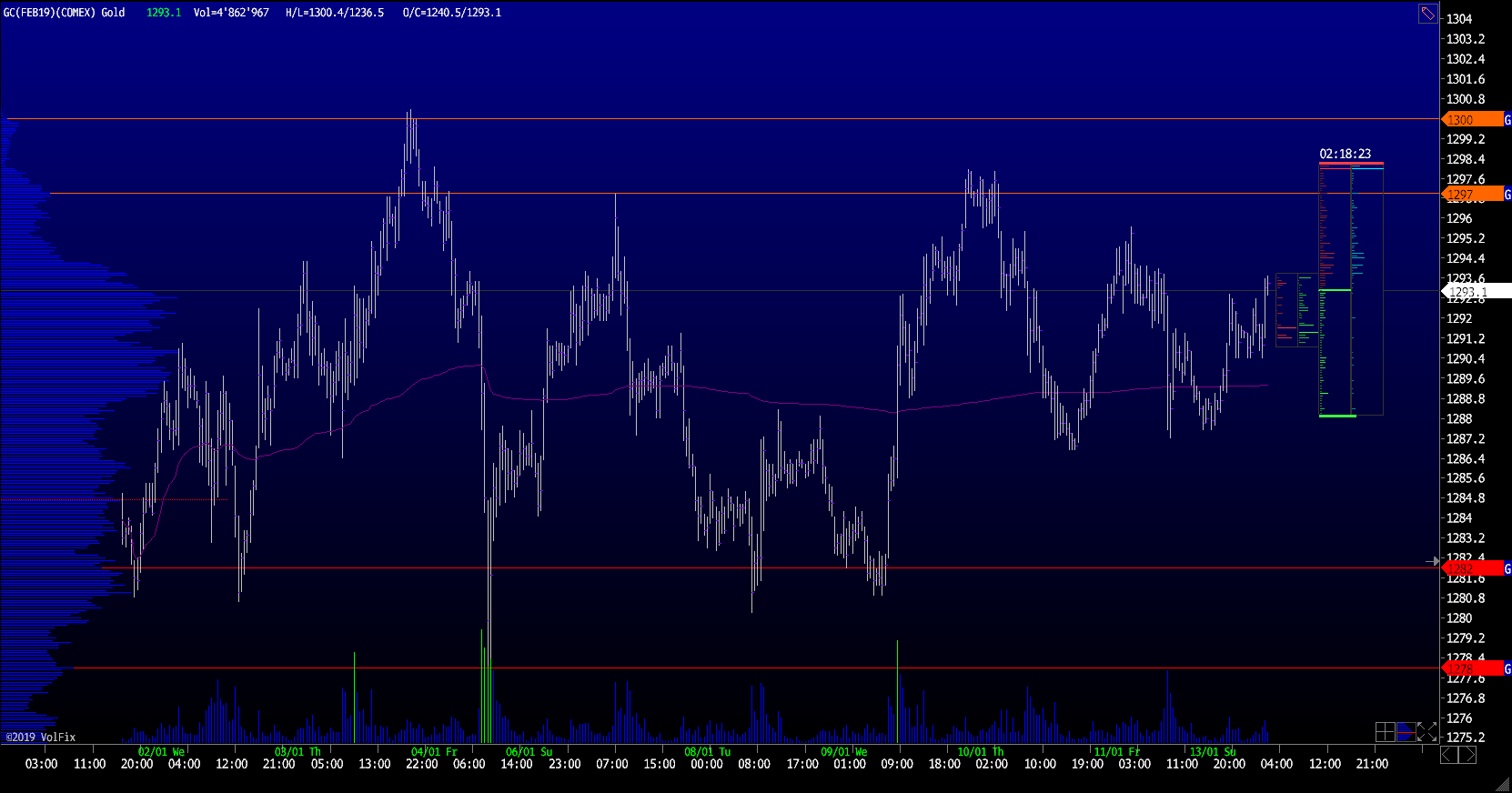Click the G badge on 1282 level
This screenshot has width=1512, height=793.
click(1507, 568)
